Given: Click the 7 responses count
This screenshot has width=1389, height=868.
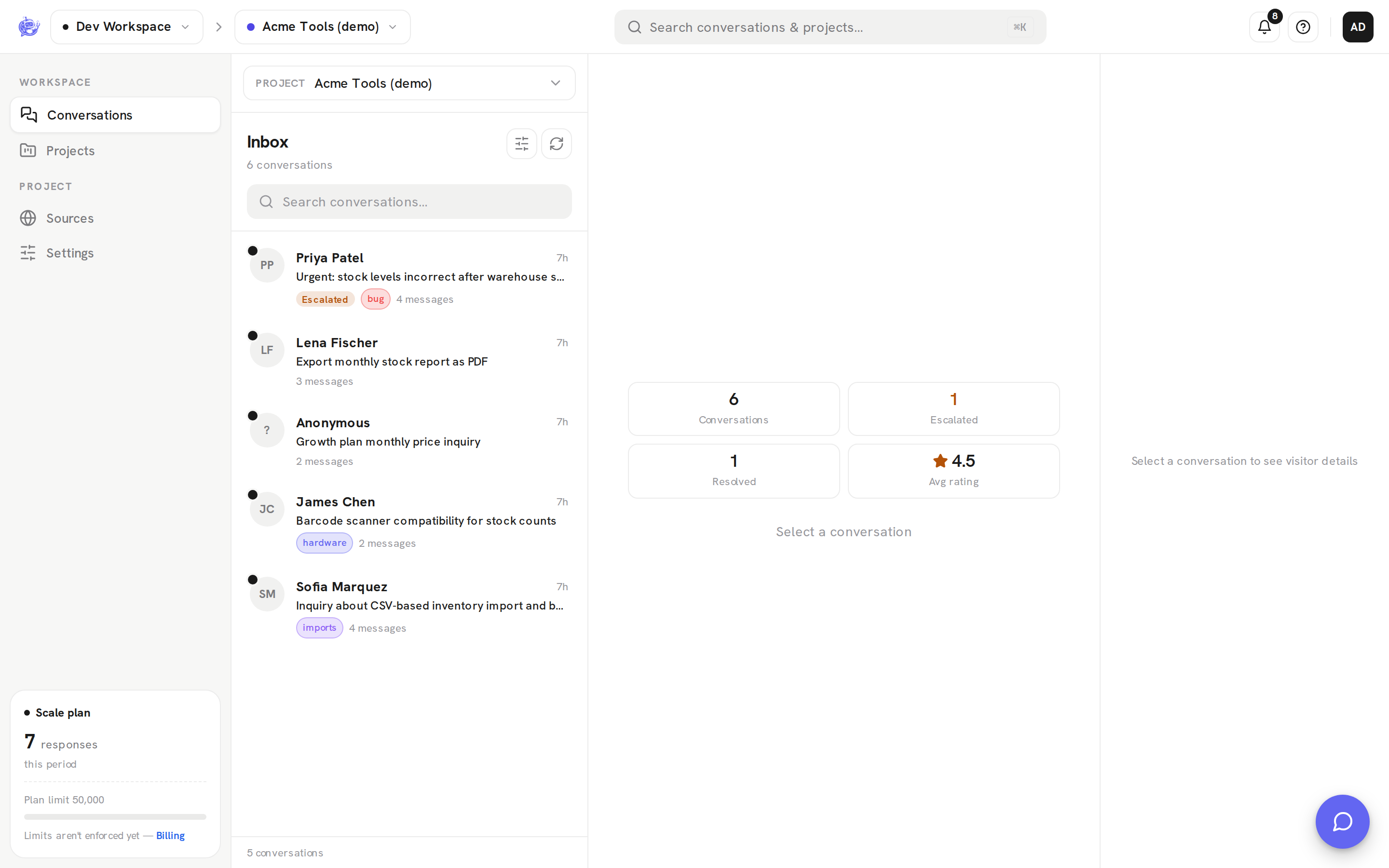Looking at the screenshot, I should [x=61, y=742].
